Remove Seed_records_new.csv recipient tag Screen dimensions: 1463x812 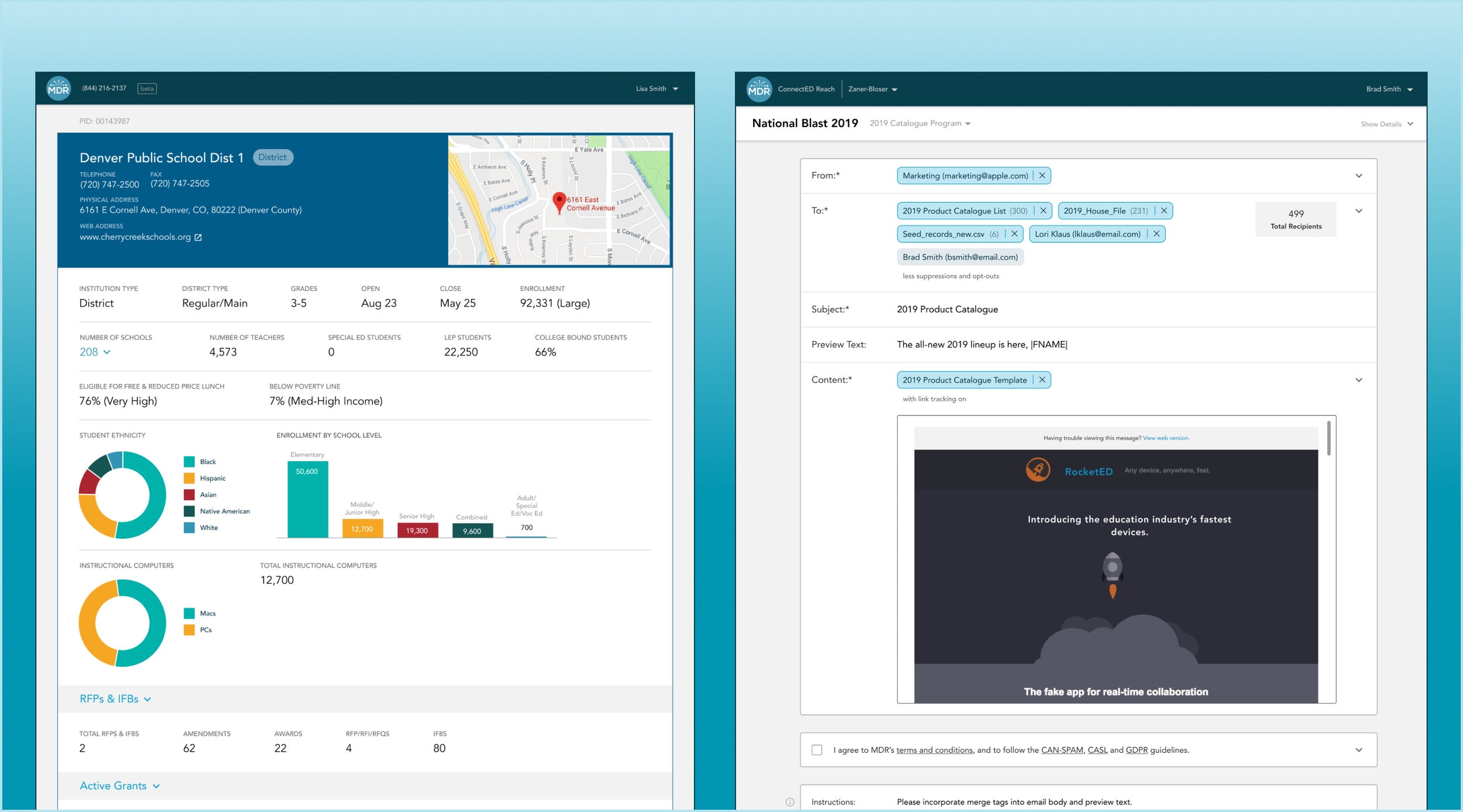click(1014, 234)
